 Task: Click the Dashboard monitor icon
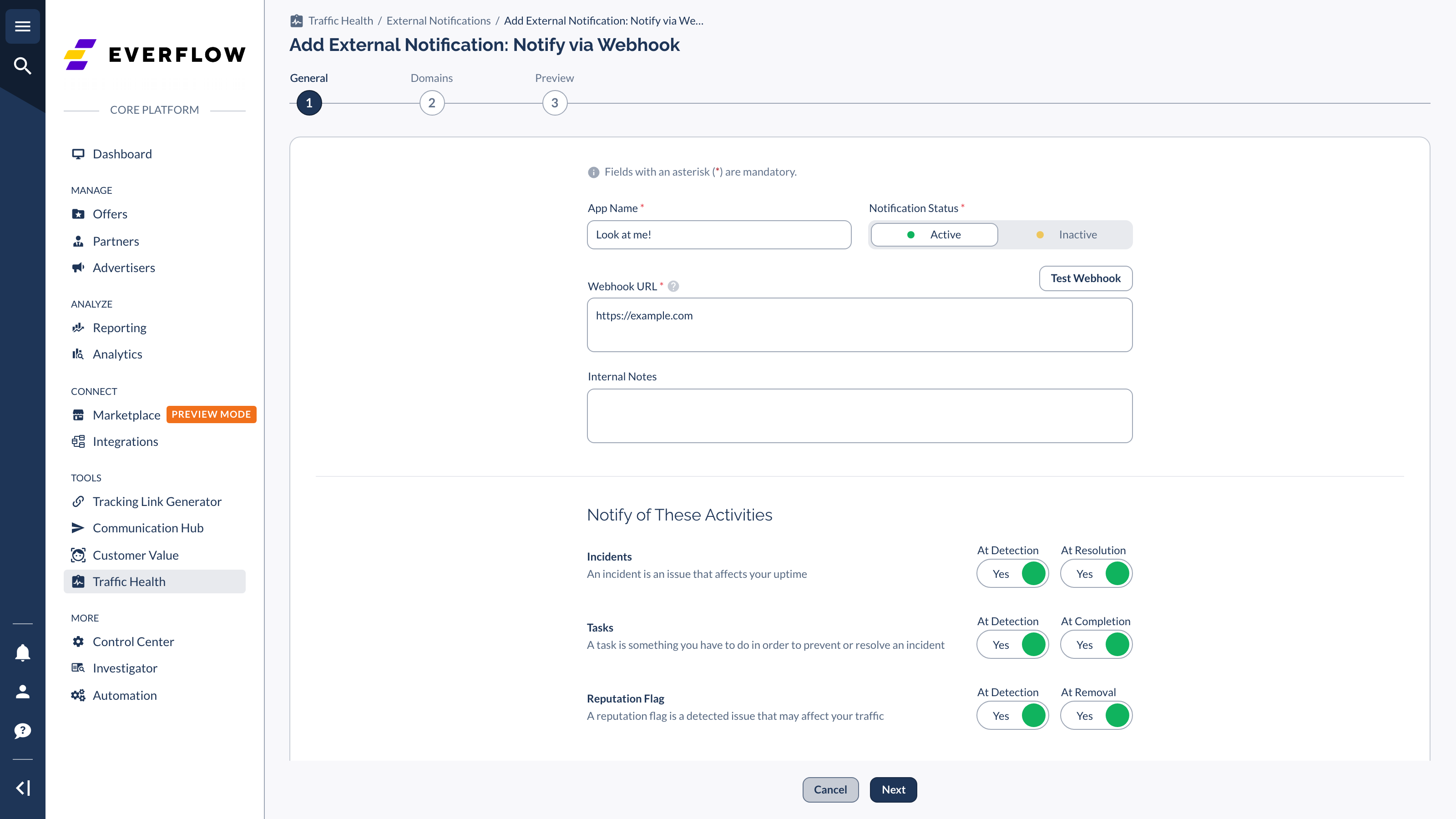pyautogui.click(x=78, y=154)
